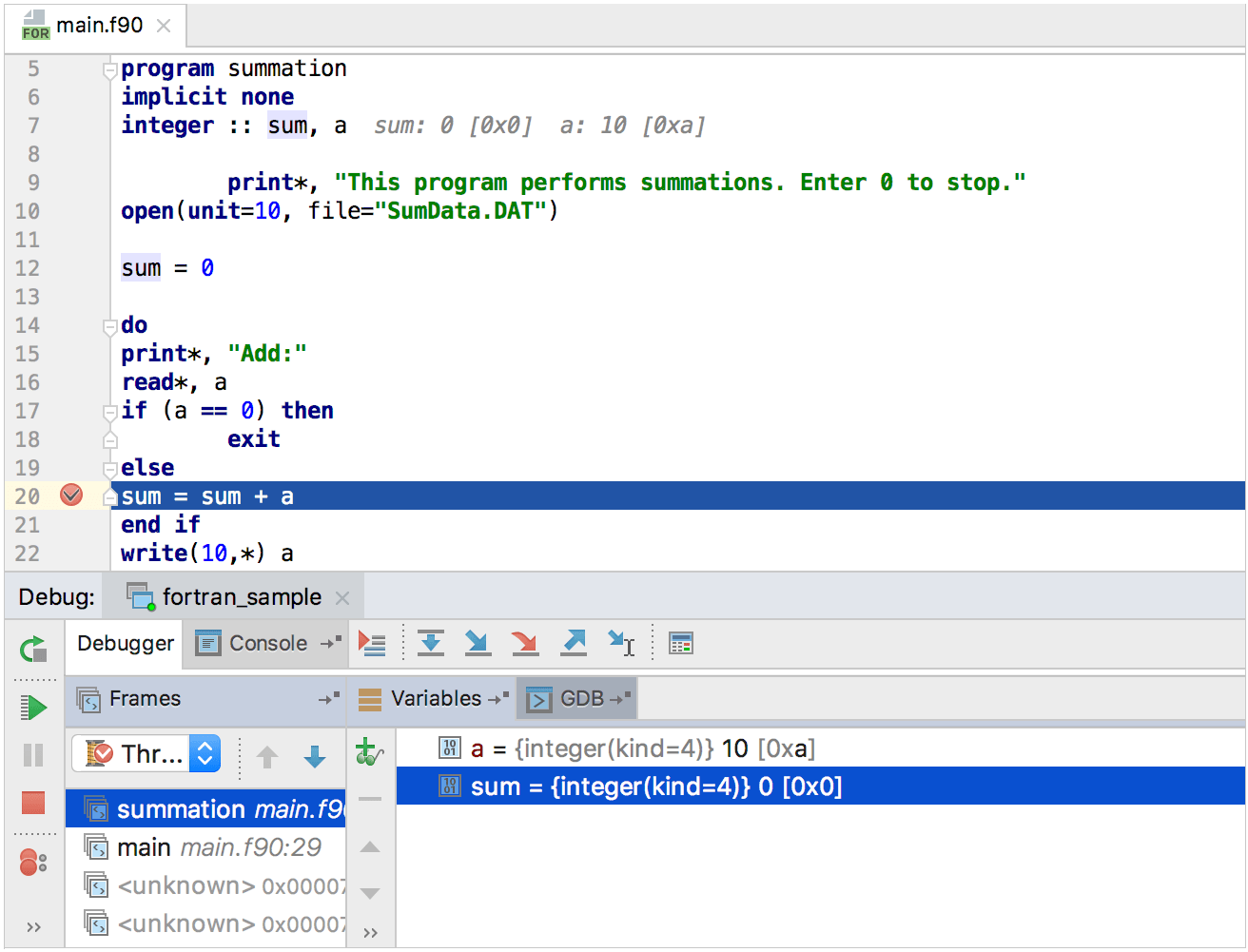Add a new watch in Variables panel

click(370, 751)
